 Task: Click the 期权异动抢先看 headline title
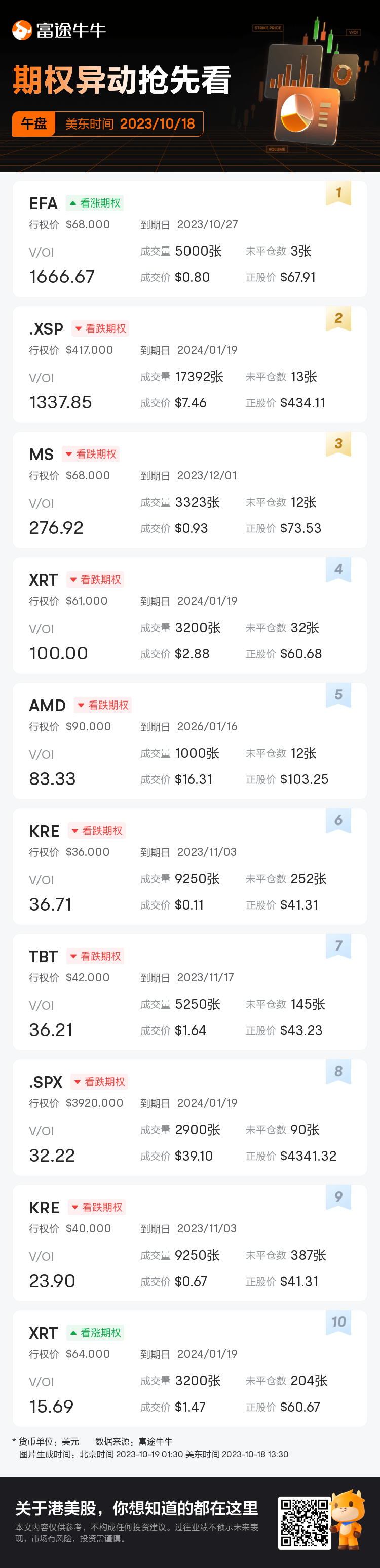[x=122, y=80]
